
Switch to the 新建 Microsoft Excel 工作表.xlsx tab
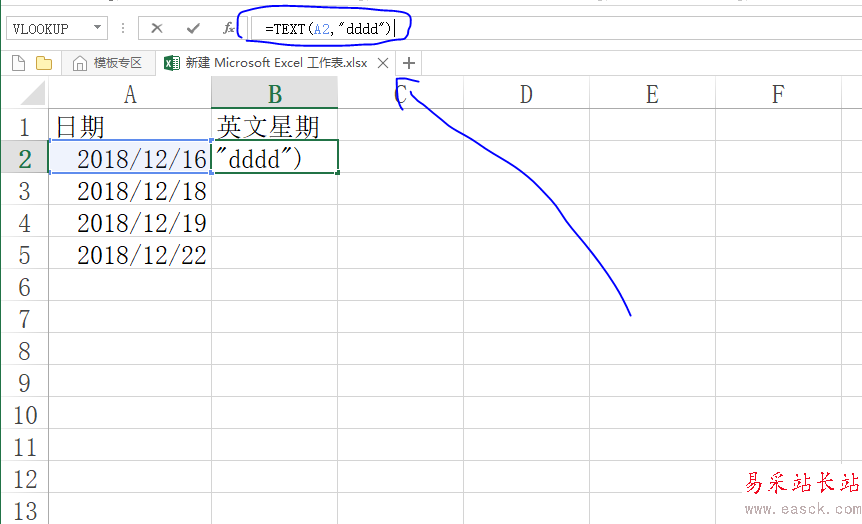tap(277, 63)
